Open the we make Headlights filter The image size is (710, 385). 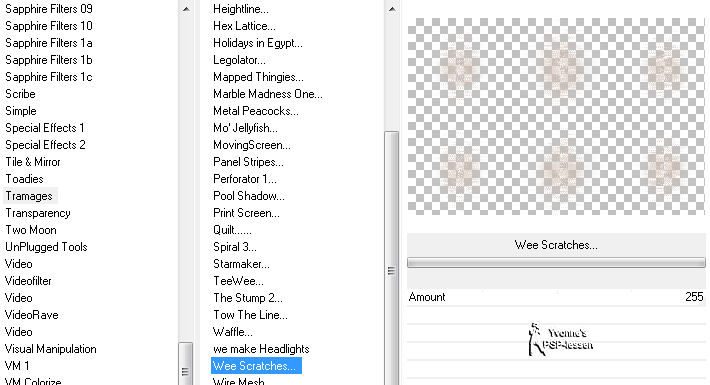point(261,349)
